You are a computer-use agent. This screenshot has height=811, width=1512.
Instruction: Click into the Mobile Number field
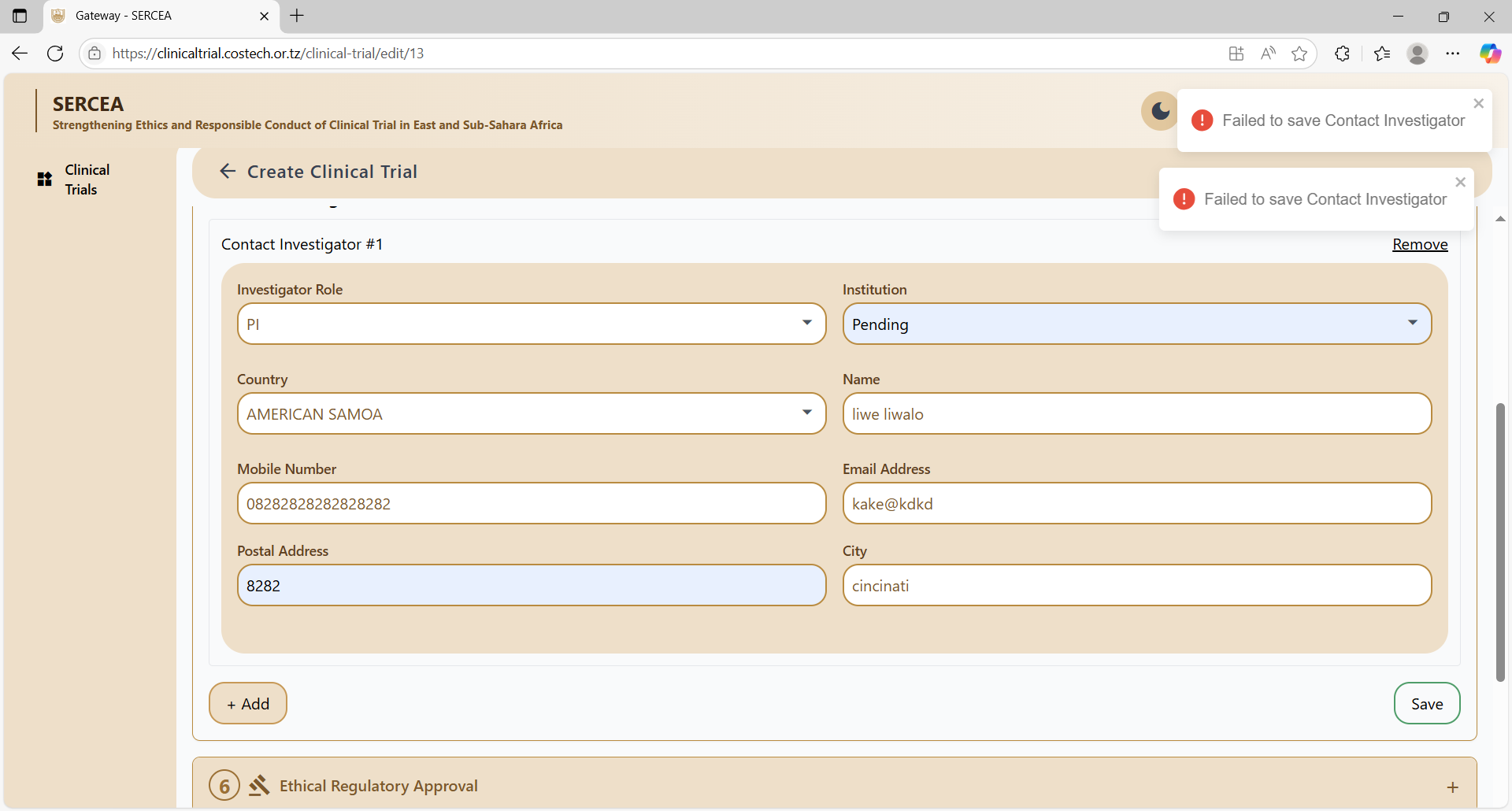(x=532, y=503)
